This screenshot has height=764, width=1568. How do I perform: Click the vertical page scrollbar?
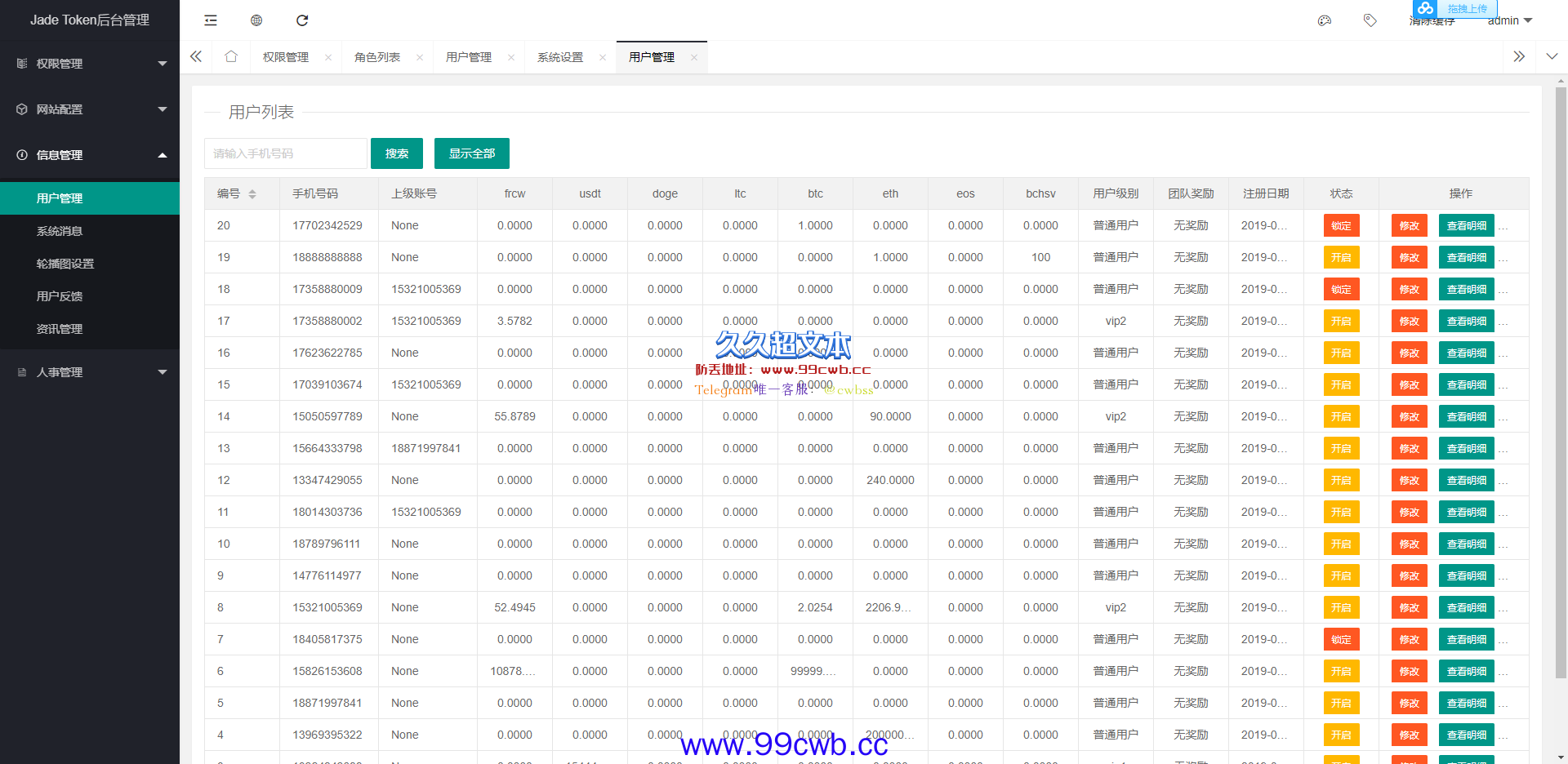[x=1561, y=384]
